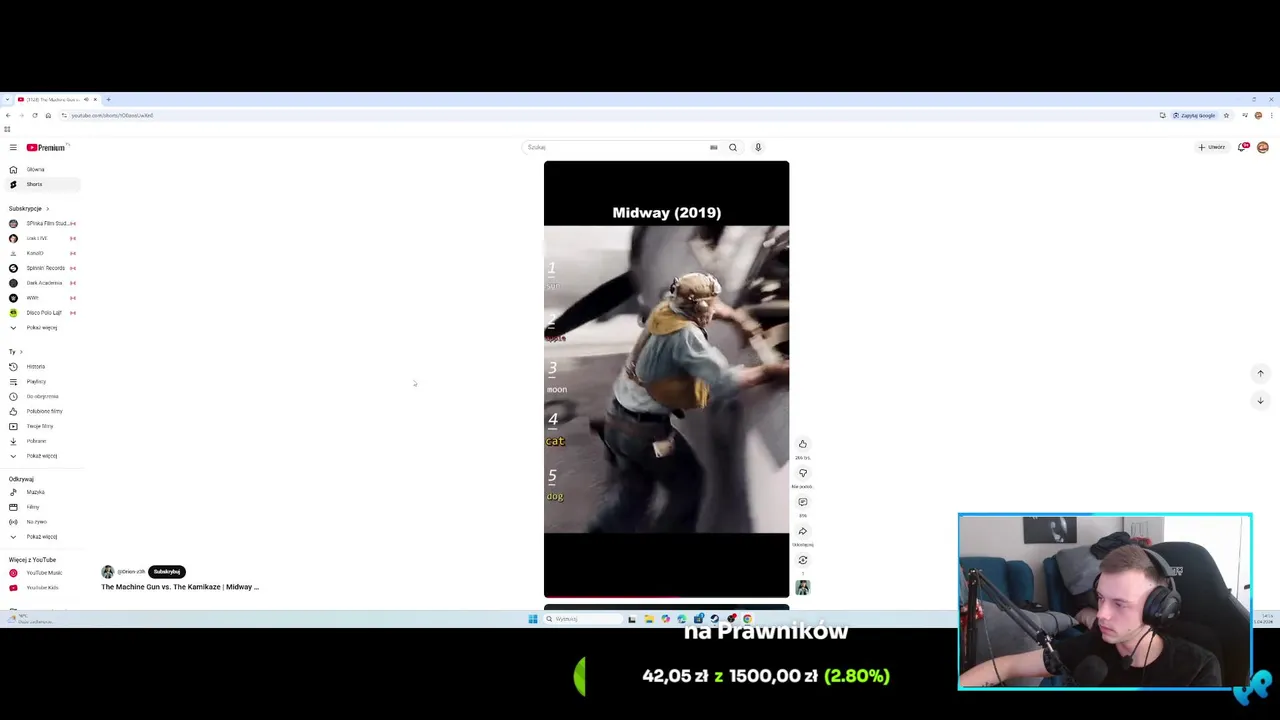Open Chrome from the taskbar
This screenshot has width=1280, height=720.
click(748, 619)
